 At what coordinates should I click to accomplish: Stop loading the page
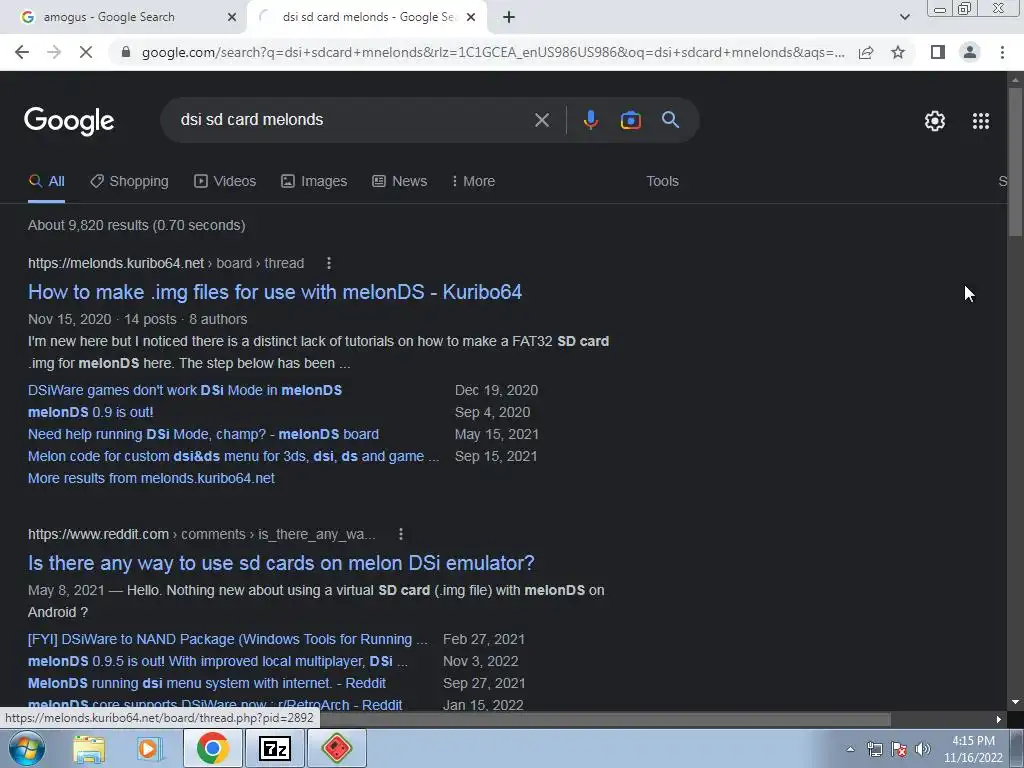pos(86,52)
